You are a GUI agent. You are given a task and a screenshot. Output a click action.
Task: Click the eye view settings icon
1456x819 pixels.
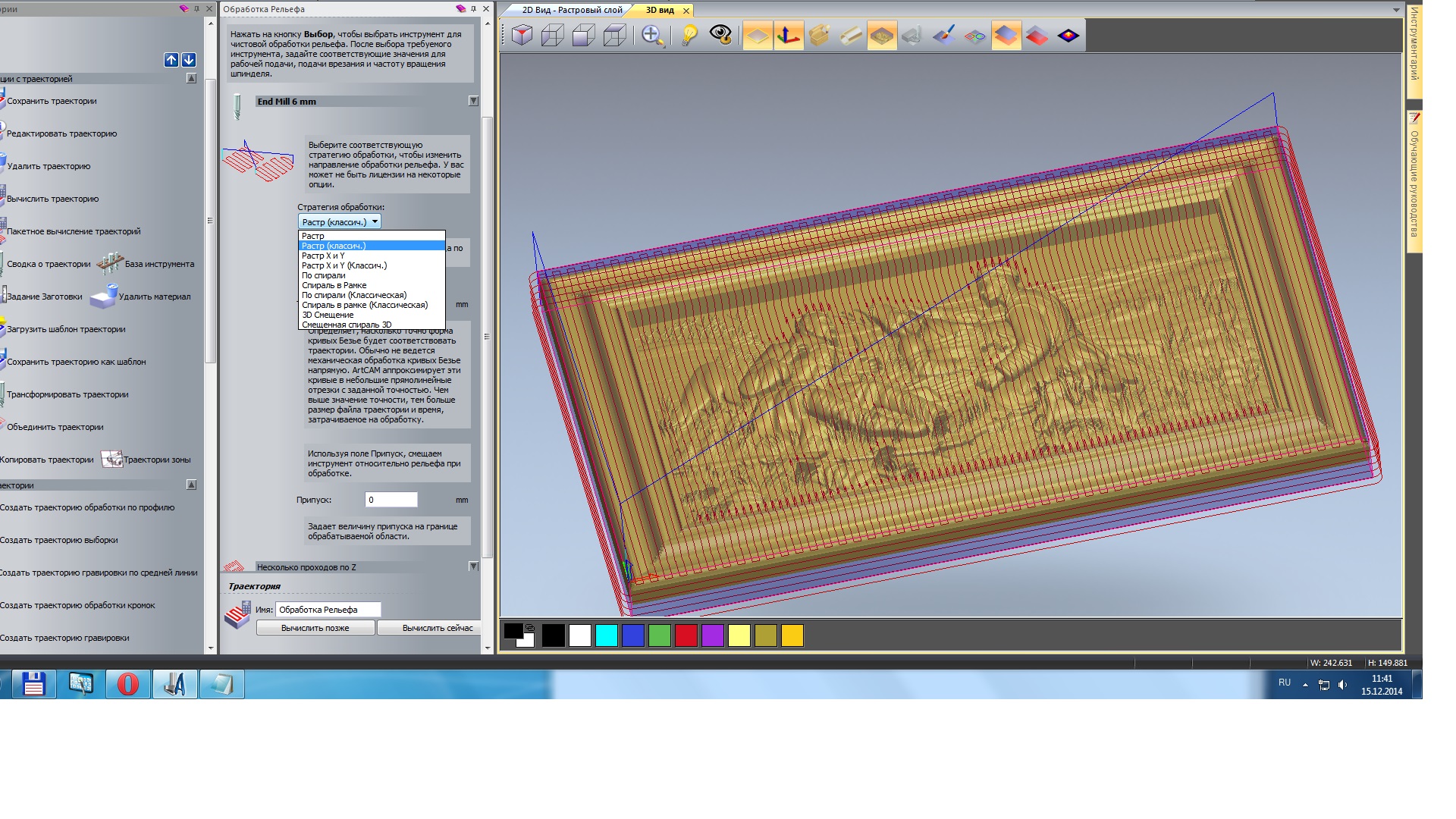click(720, 36)
